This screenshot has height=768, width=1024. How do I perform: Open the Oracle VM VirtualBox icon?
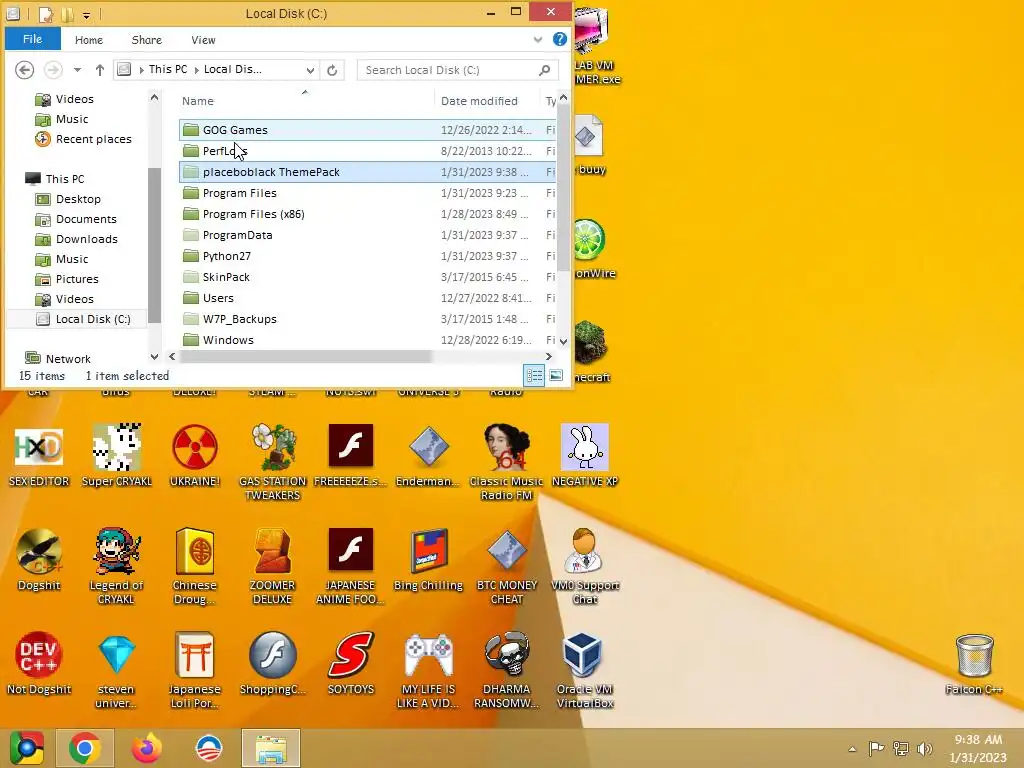[x=583, y=655]
